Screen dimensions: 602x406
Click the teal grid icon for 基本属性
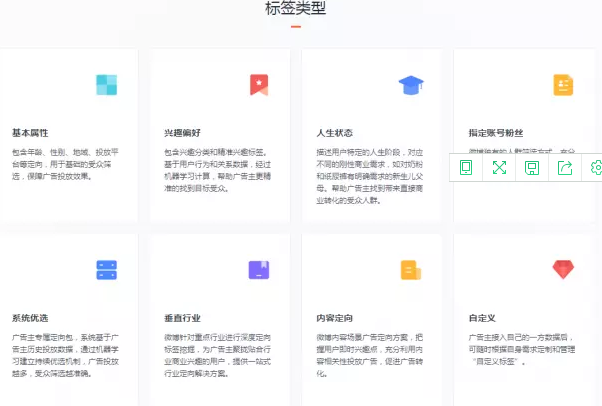tap(106, 85)
